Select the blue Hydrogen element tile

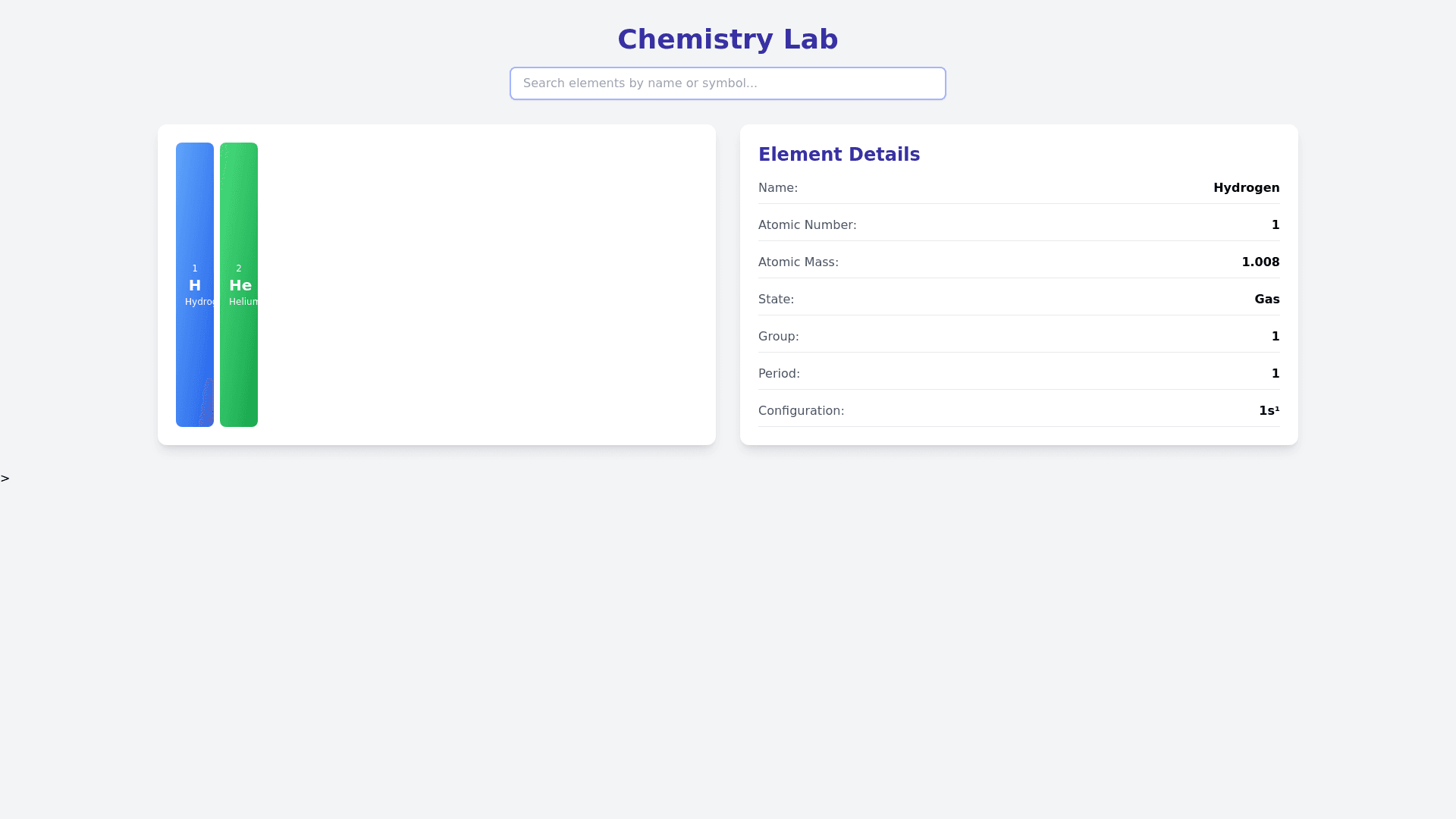pos(194,284)
